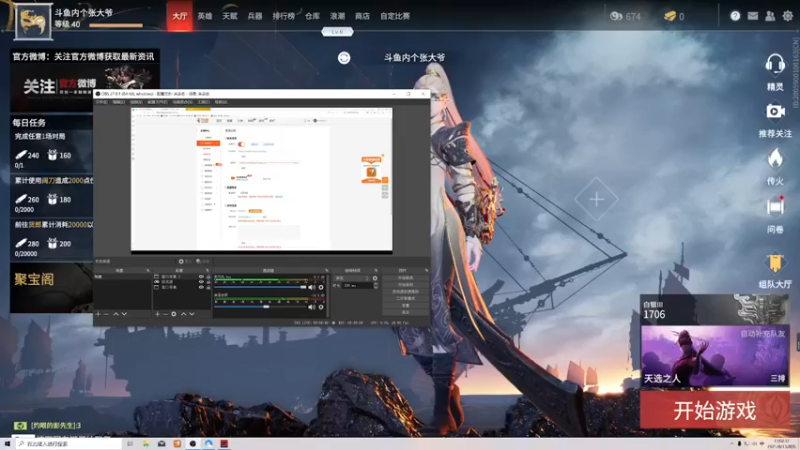
Task: Open first audio channel settings gear in OBS mixer
Action: (x=321, y=287)
